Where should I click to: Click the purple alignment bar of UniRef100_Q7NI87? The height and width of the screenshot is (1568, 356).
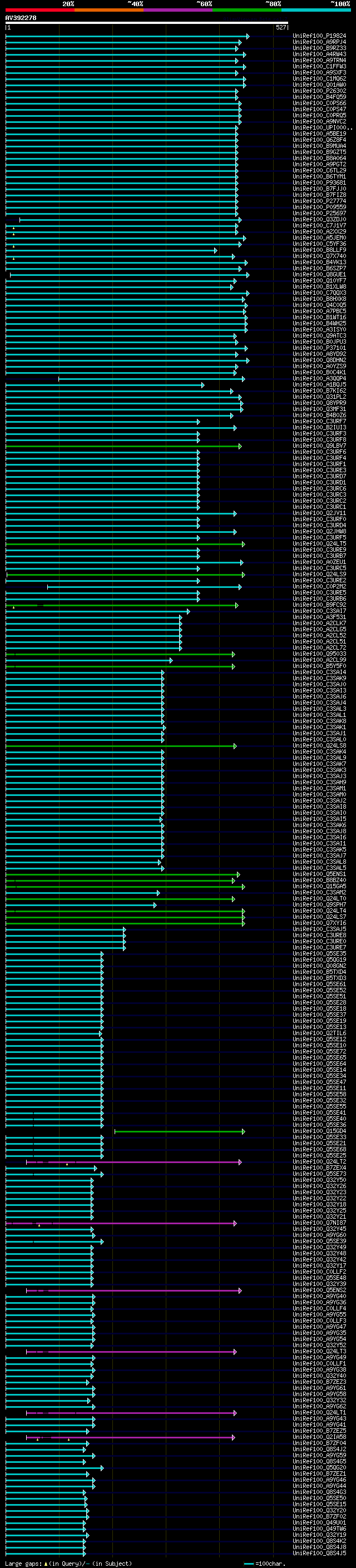[x=121, y=1223]
